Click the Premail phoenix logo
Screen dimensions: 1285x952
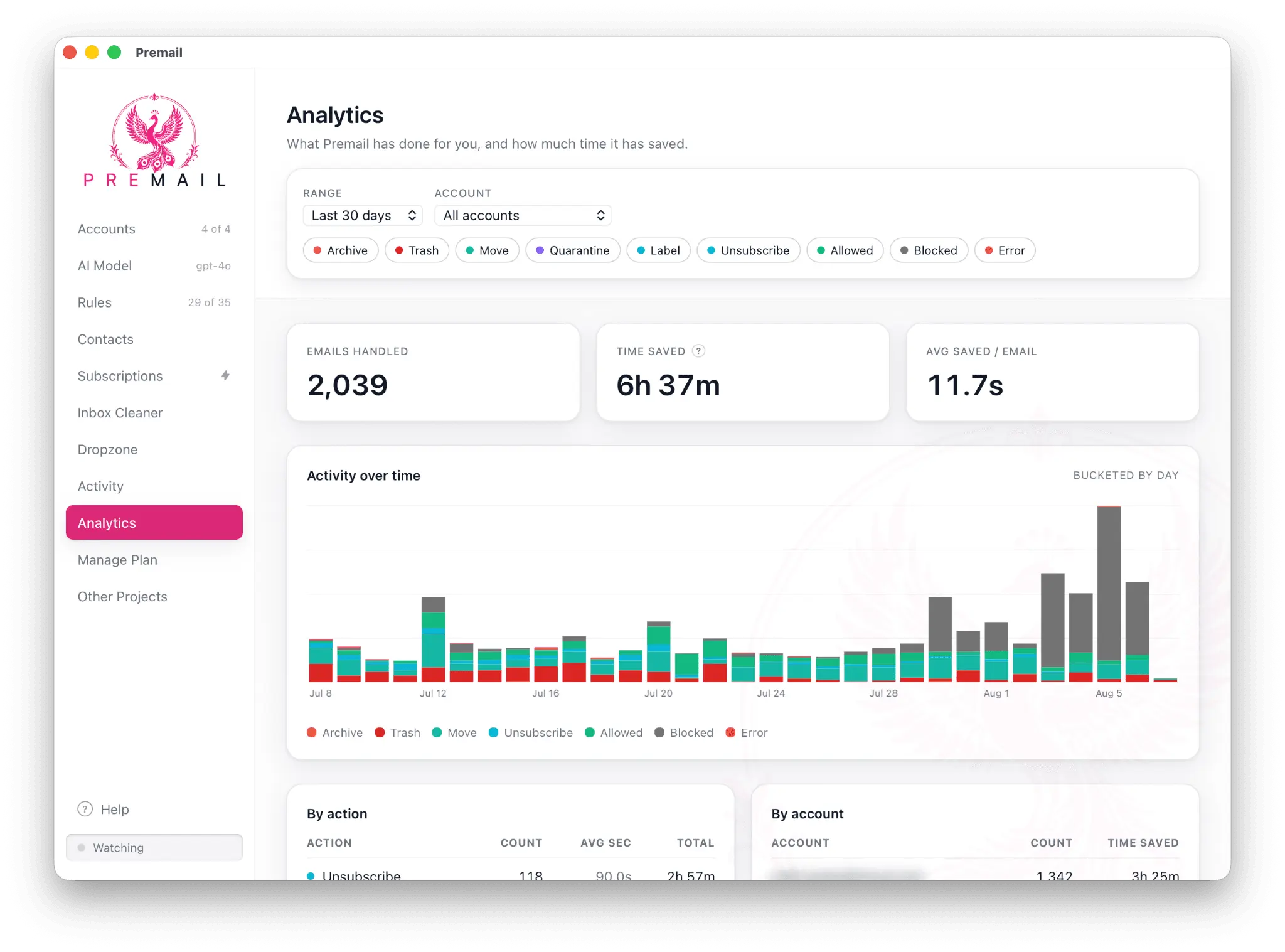coord(154,141)
